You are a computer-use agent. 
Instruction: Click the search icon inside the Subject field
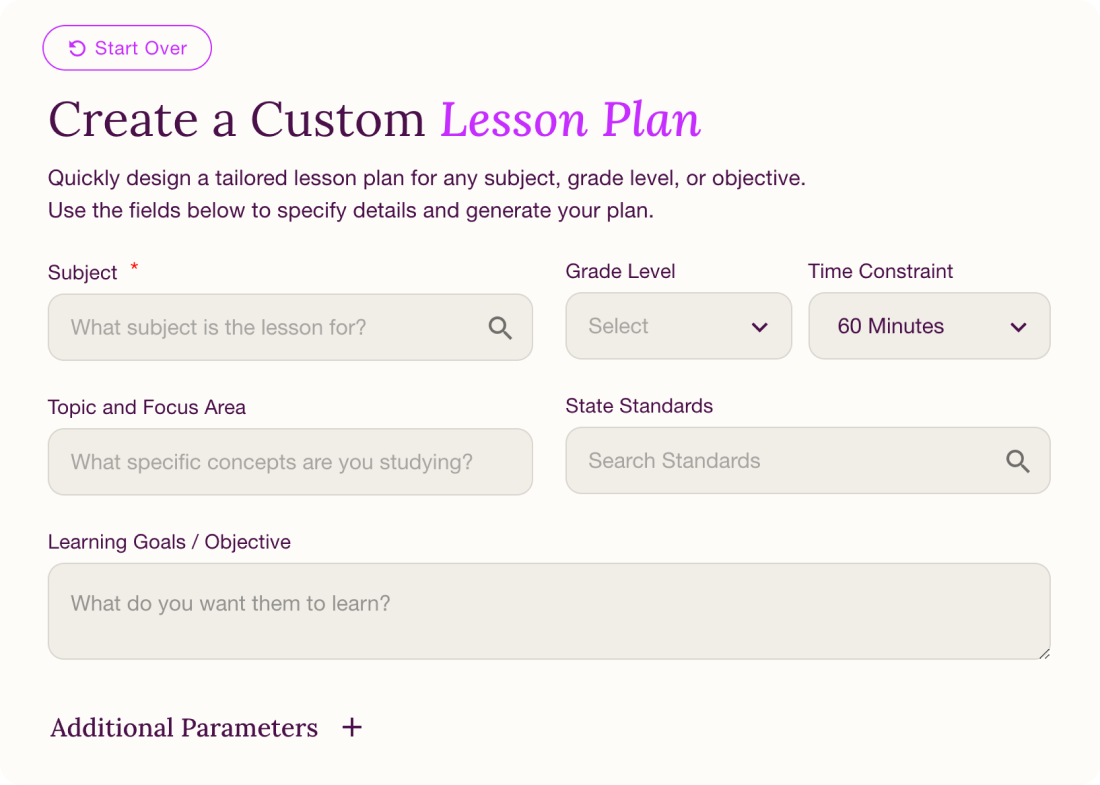(500, 327)
